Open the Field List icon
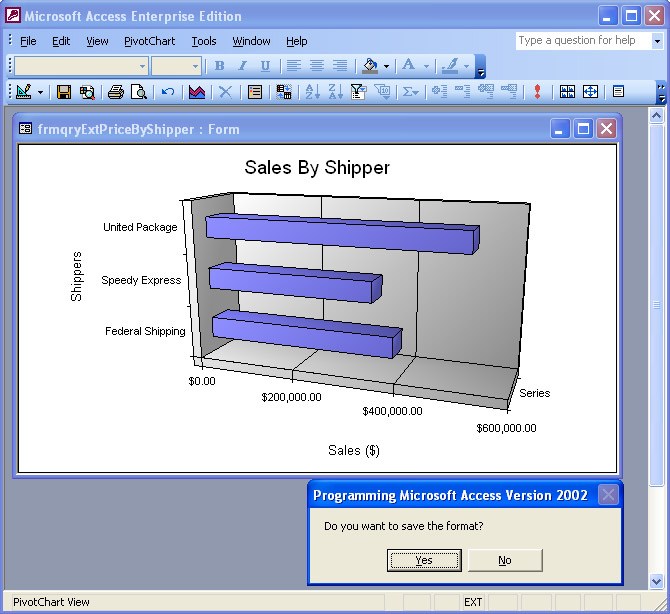670x614 pixels. (x=255, y=92)
